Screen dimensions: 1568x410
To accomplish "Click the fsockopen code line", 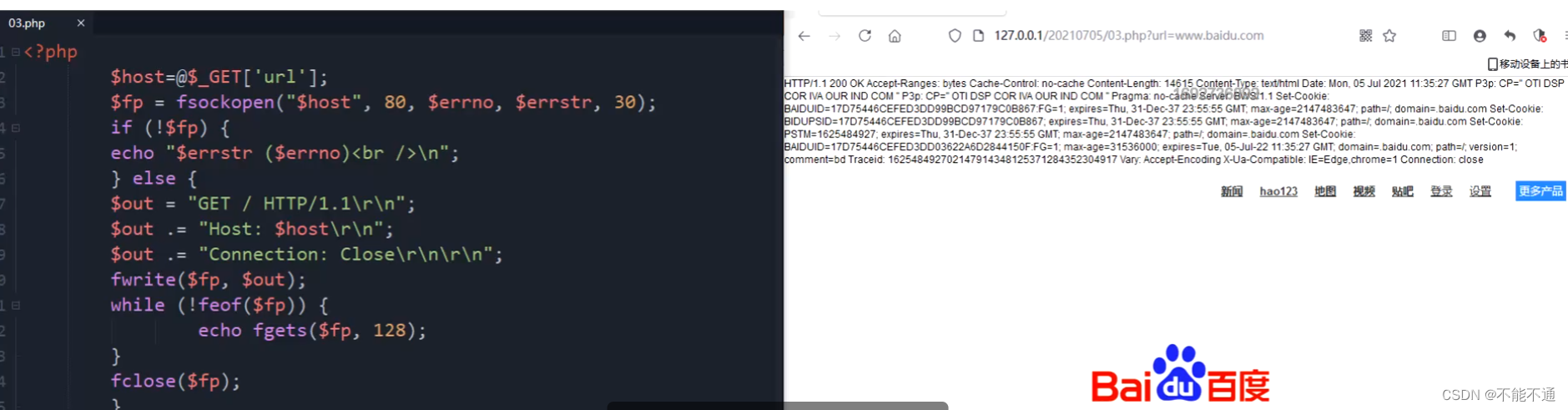I will [383, 102].
